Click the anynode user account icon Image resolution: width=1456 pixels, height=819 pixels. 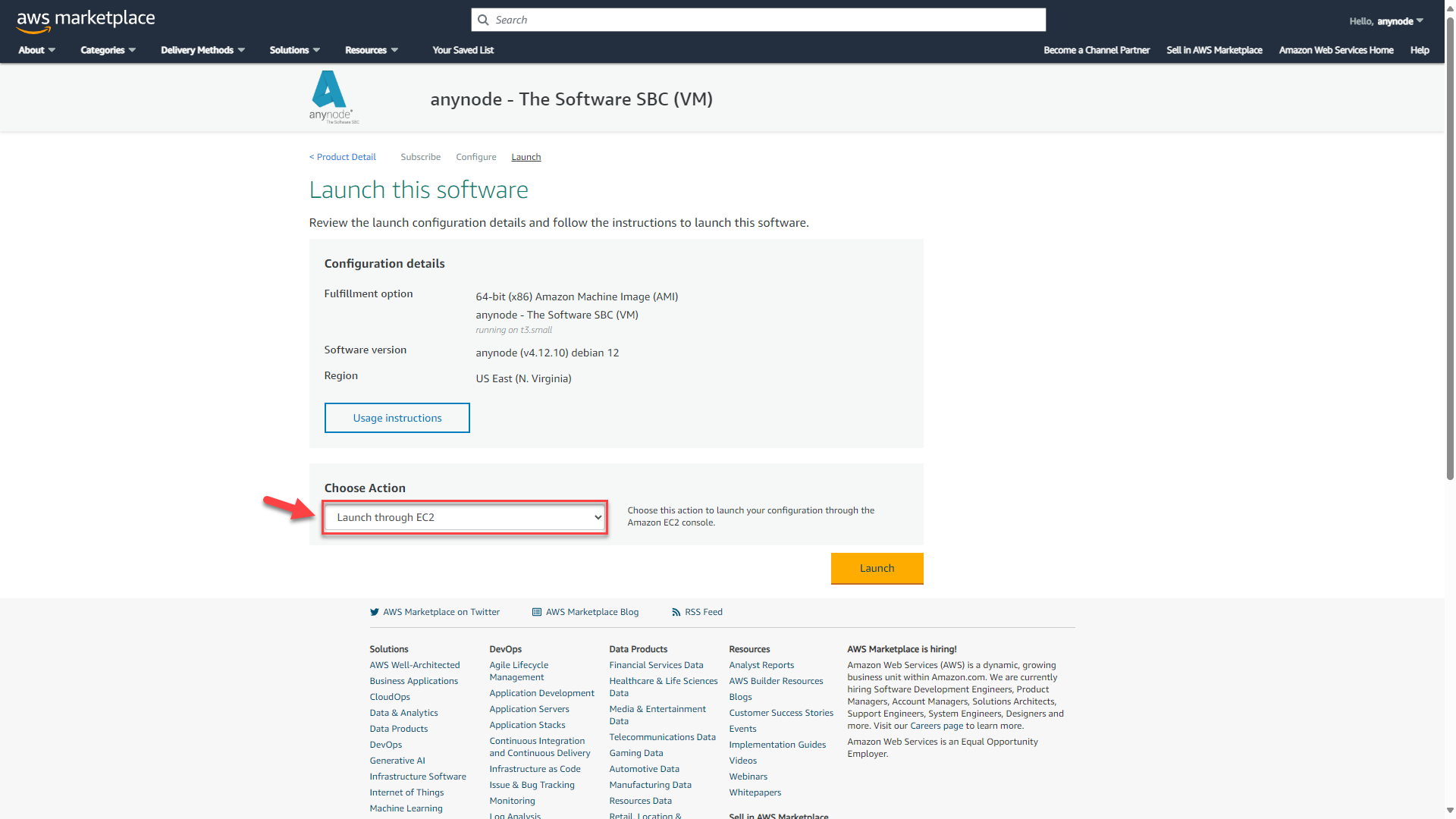pyautogui.click(x=1390, y=19)
